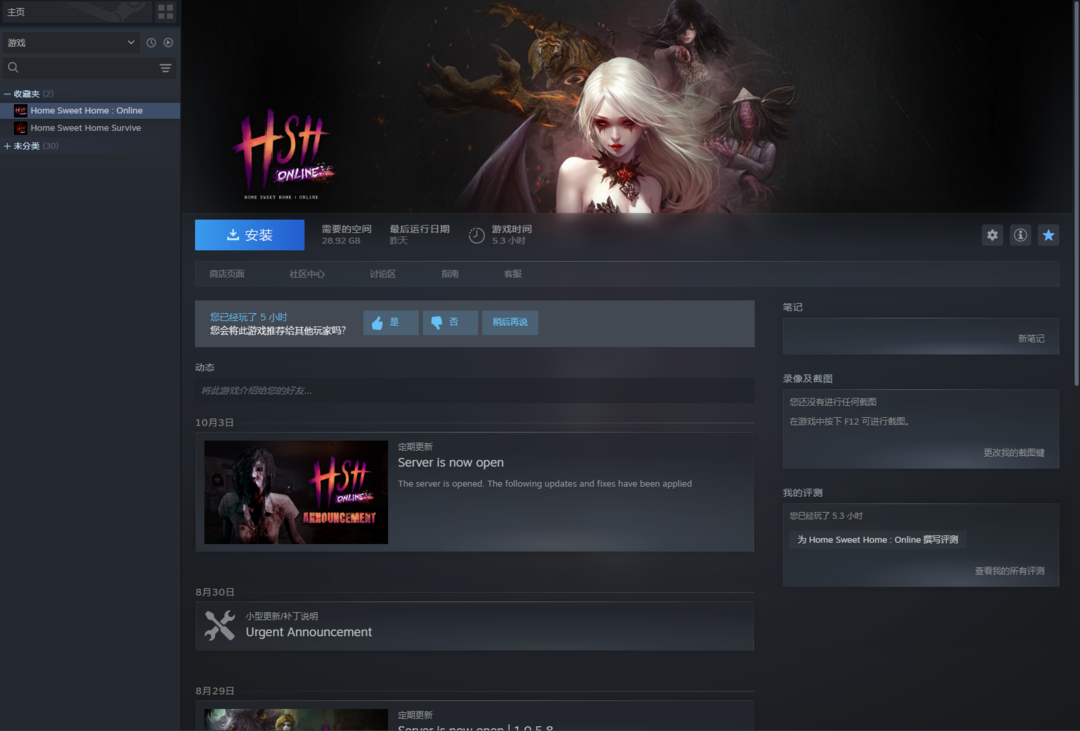Open game info icon
This screenshot has height=731, width=1080.
[x=1020, y=235]
